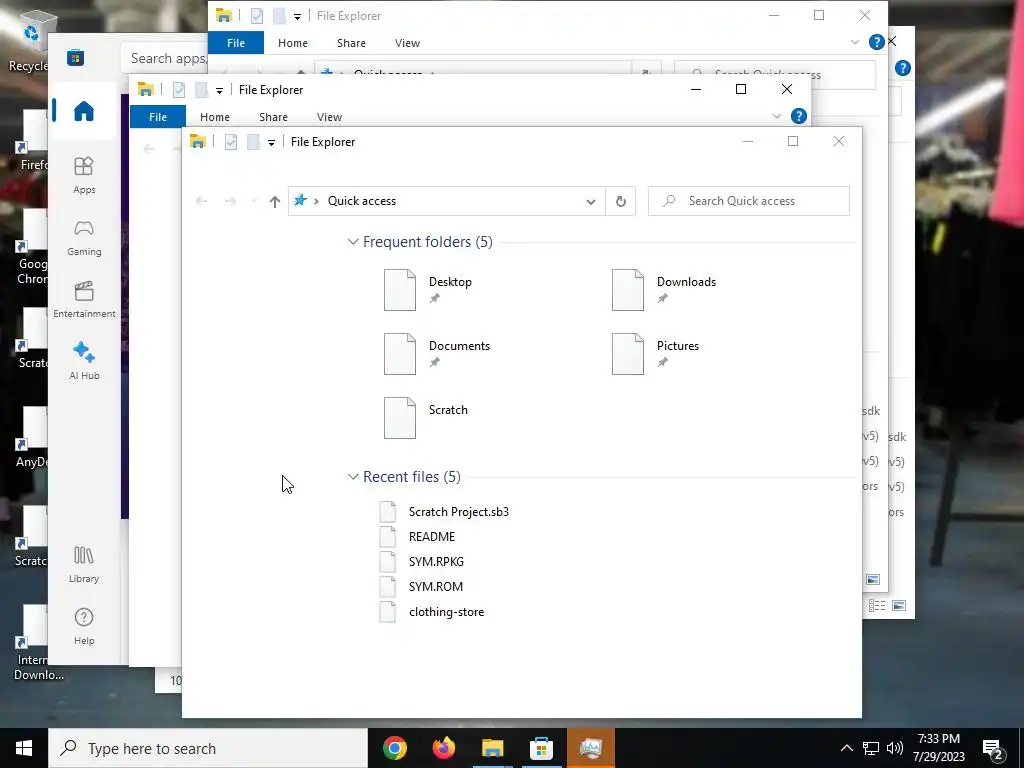
Task: Open Scratch Project.sb3 recent file
Action: tap(444, 511)
